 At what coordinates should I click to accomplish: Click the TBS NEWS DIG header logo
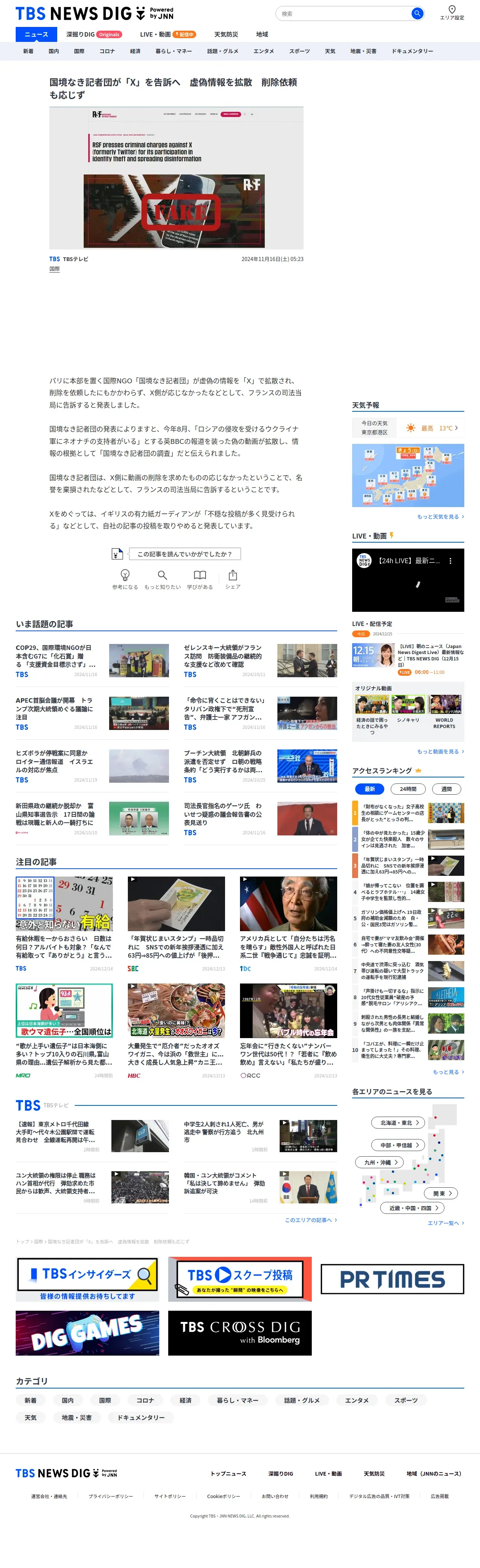(94, 13)
